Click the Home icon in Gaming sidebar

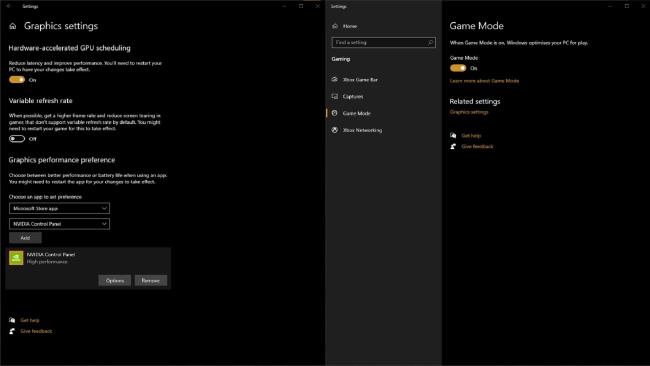335,26
